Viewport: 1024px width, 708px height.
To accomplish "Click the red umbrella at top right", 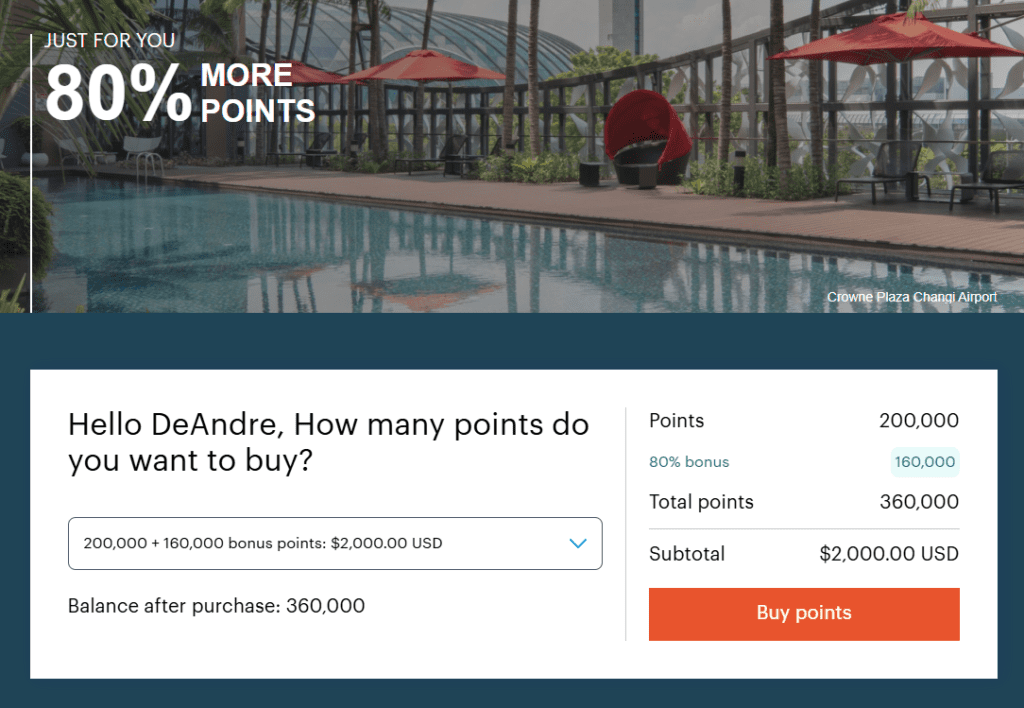I will pos(890,40).
